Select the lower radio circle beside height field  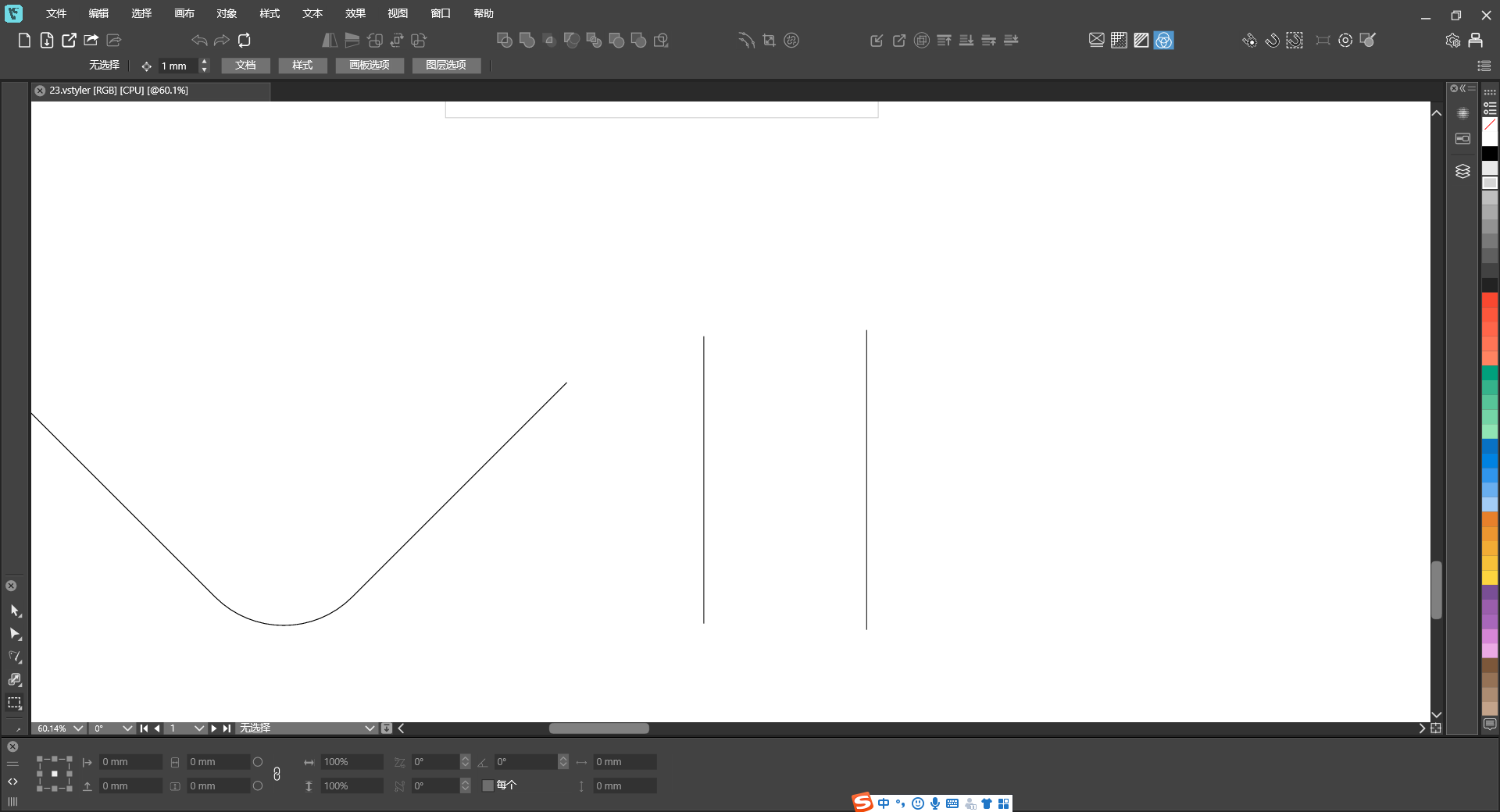pyautogui.click(x=258, y=786)
